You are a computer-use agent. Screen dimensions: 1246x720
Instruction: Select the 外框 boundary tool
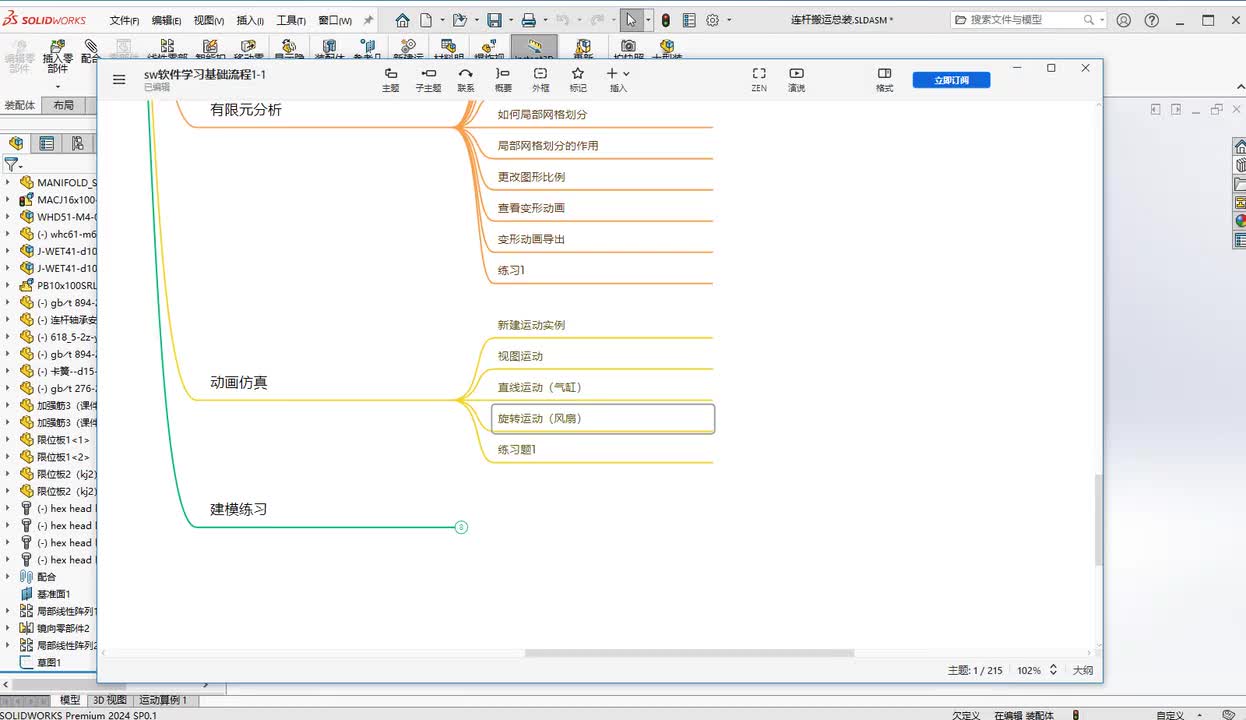(540, 79)
